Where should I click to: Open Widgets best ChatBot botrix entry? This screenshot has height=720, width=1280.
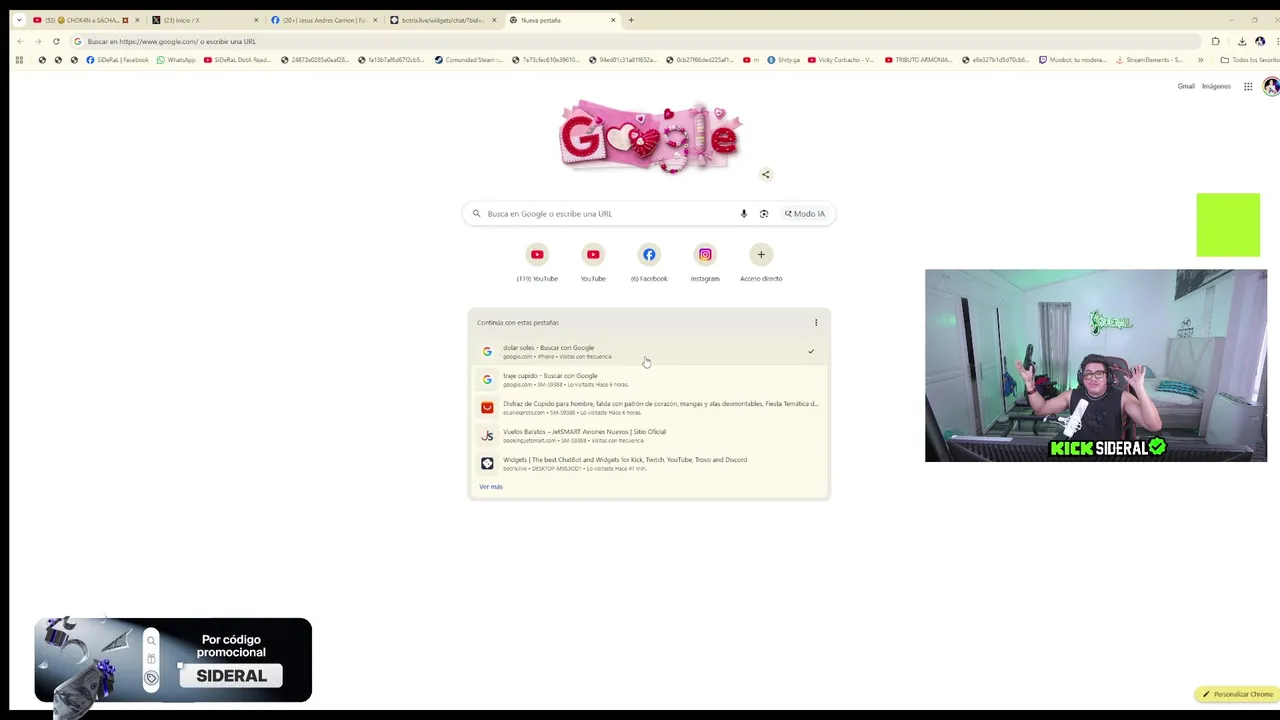click(x=649, y=464)
